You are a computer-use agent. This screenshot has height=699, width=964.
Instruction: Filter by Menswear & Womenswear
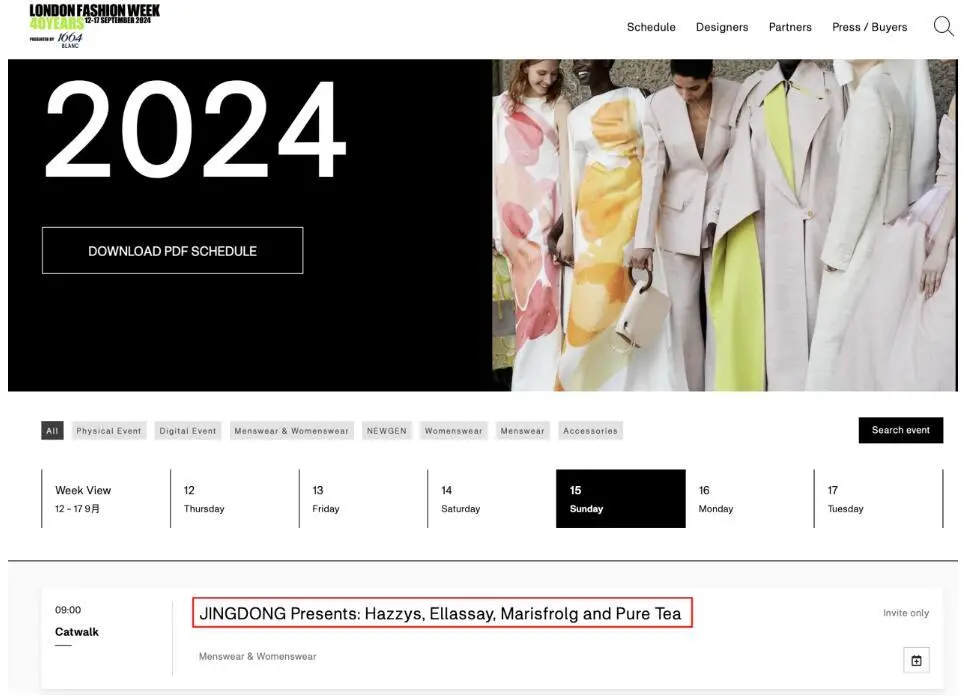point(291,431)
